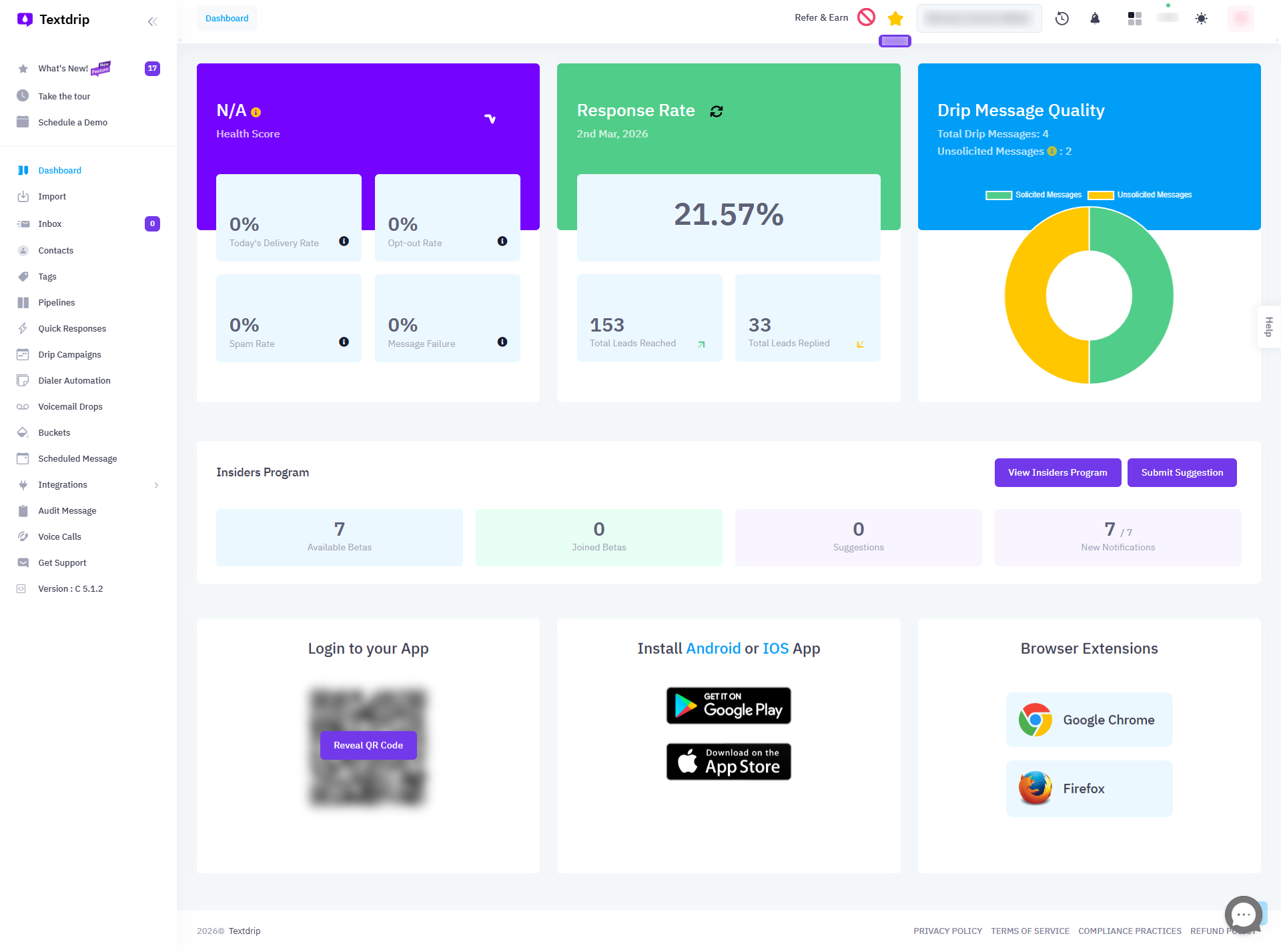The height and width of the screenshot is (952, 1281).
Task: Toggle Unsolicited Messages in chart legend
Action: [1140, 195]
